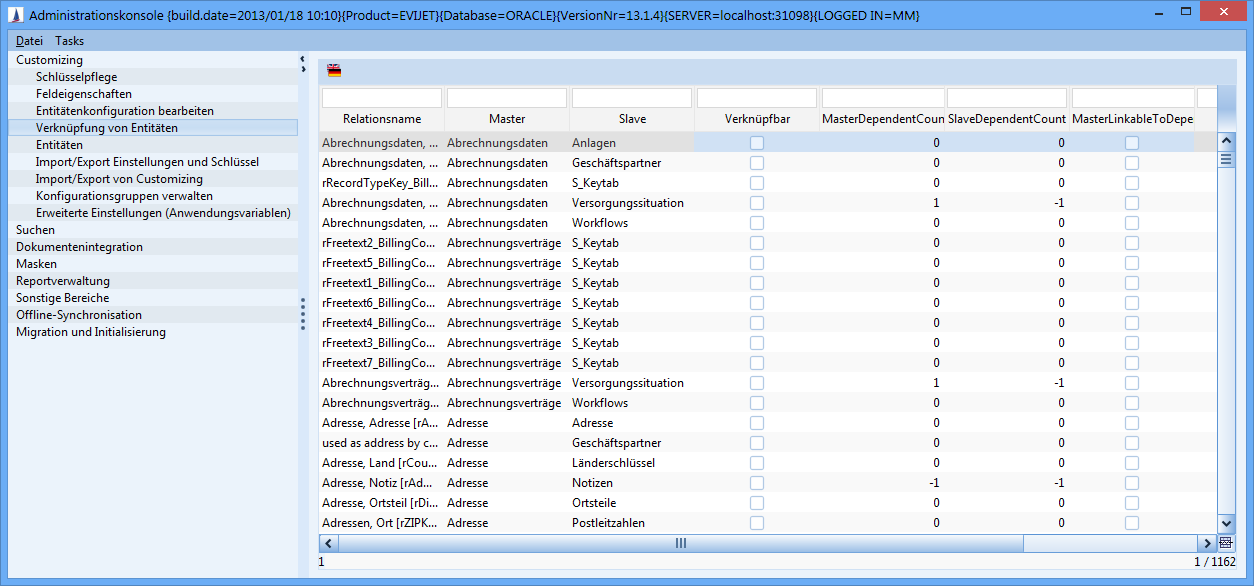Enable MasterLinkableToDepe checkbox in the Postleitzahlen row
The width and height of the screenshot is (1254, 586).
pyautogui.click(x=1131, y=523)
